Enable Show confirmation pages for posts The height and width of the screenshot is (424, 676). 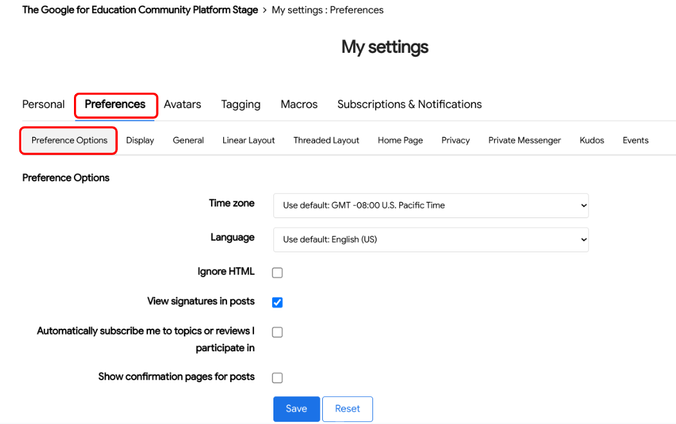(x=277, y=378)
